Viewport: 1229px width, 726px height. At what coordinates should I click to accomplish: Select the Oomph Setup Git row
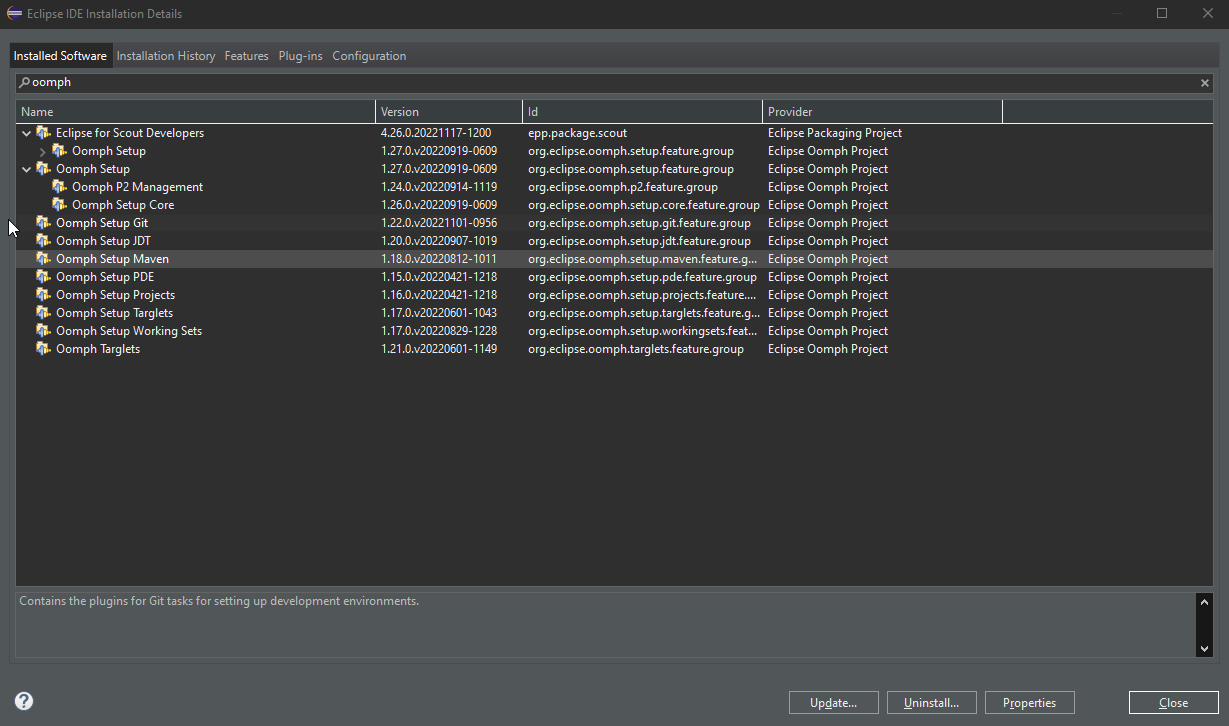(x=614, y=223)
